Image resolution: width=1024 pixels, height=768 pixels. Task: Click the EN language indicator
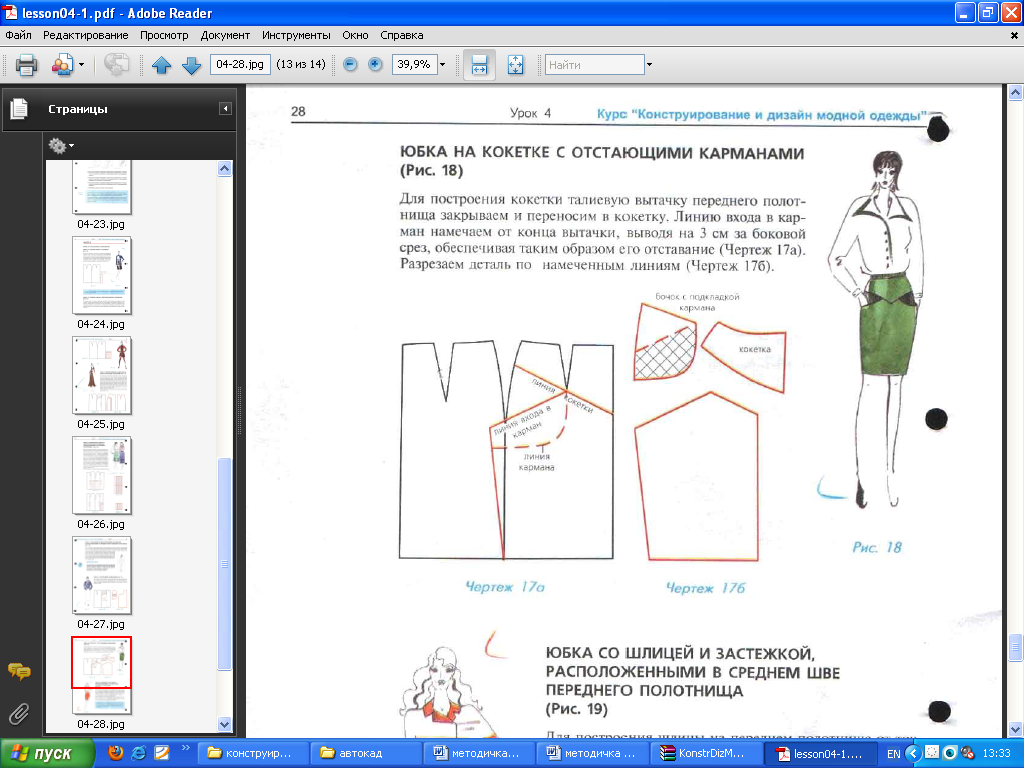[893, 754]
